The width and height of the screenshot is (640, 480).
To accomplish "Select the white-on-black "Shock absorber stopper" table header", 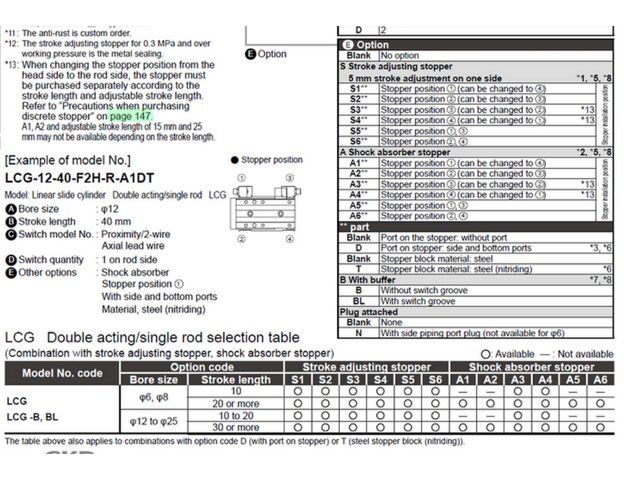I will (531, 367).
